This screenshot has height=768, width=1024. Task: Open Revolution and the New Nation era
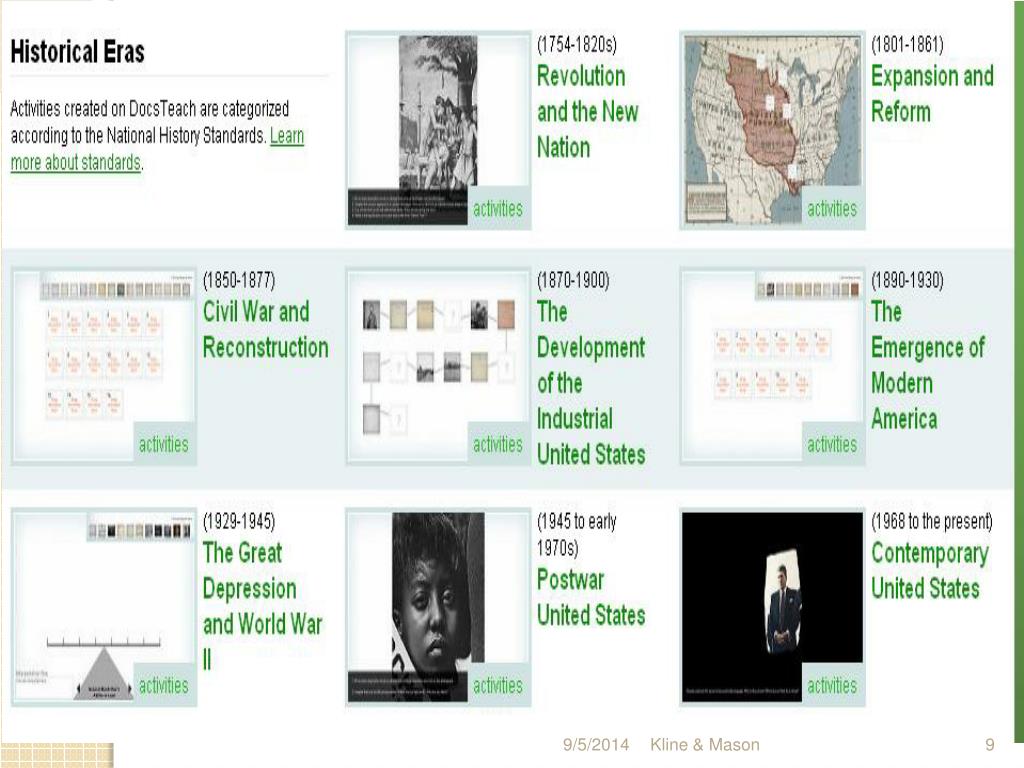(587, 112)
